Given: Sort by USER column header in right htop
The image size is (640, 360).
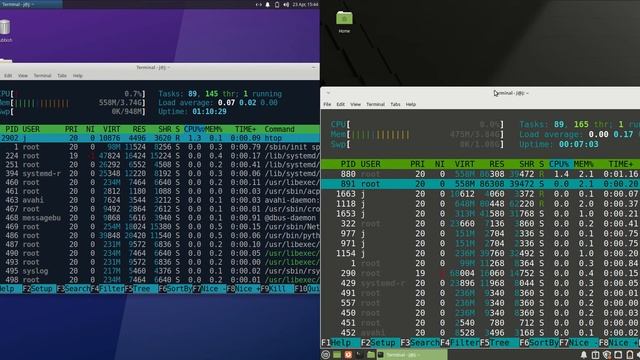Looking at the screenshot, I should tap(371, 164).
